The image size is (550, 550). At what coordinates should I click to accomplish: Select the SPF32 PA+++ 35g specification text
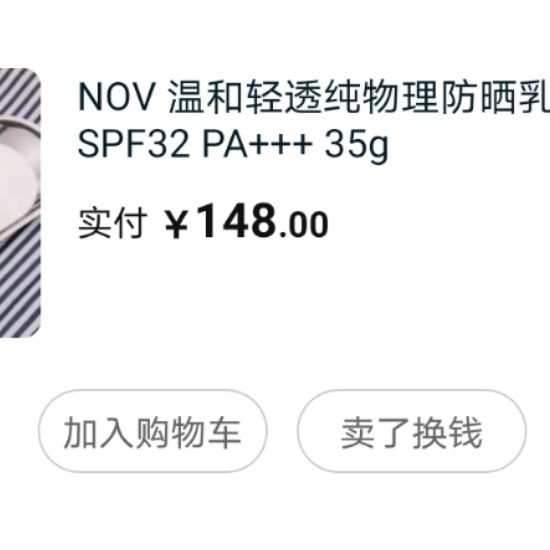[x=233, y=145]
